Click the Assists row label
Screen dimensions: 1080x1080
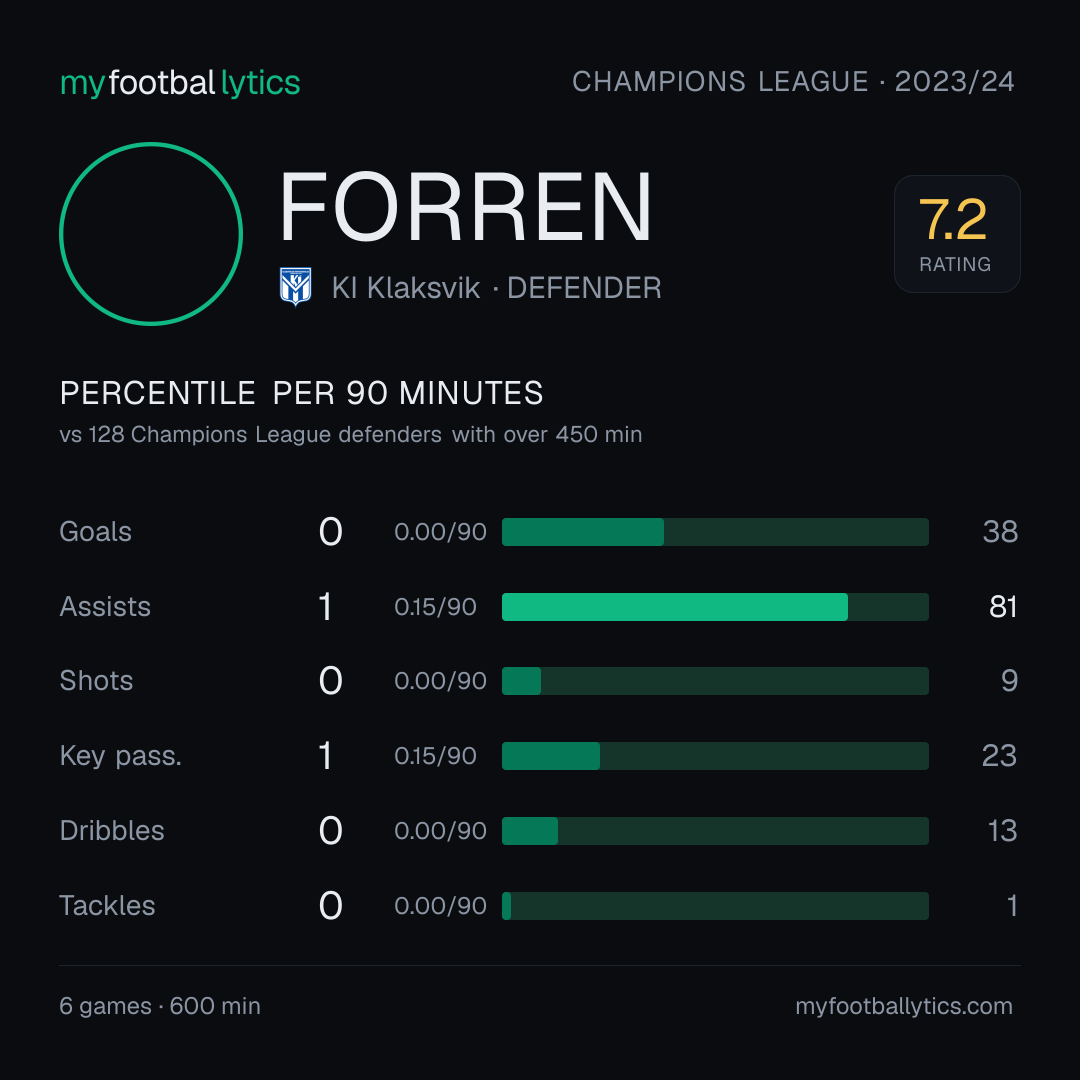pyautogui.click(x=105, y=607)
